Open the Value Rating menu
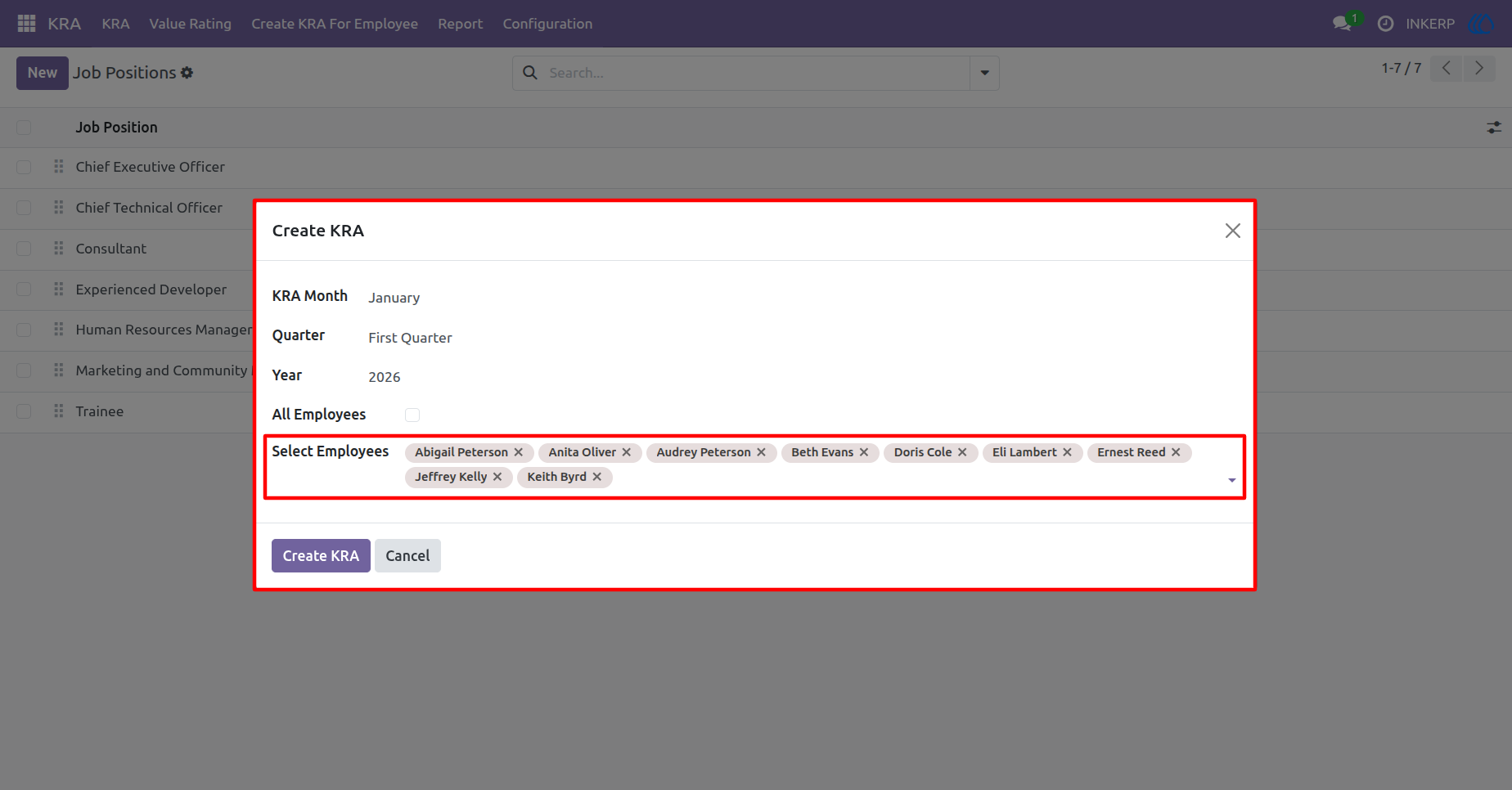The width and height of the screenshot is (1512, 790). coord(190,24)
